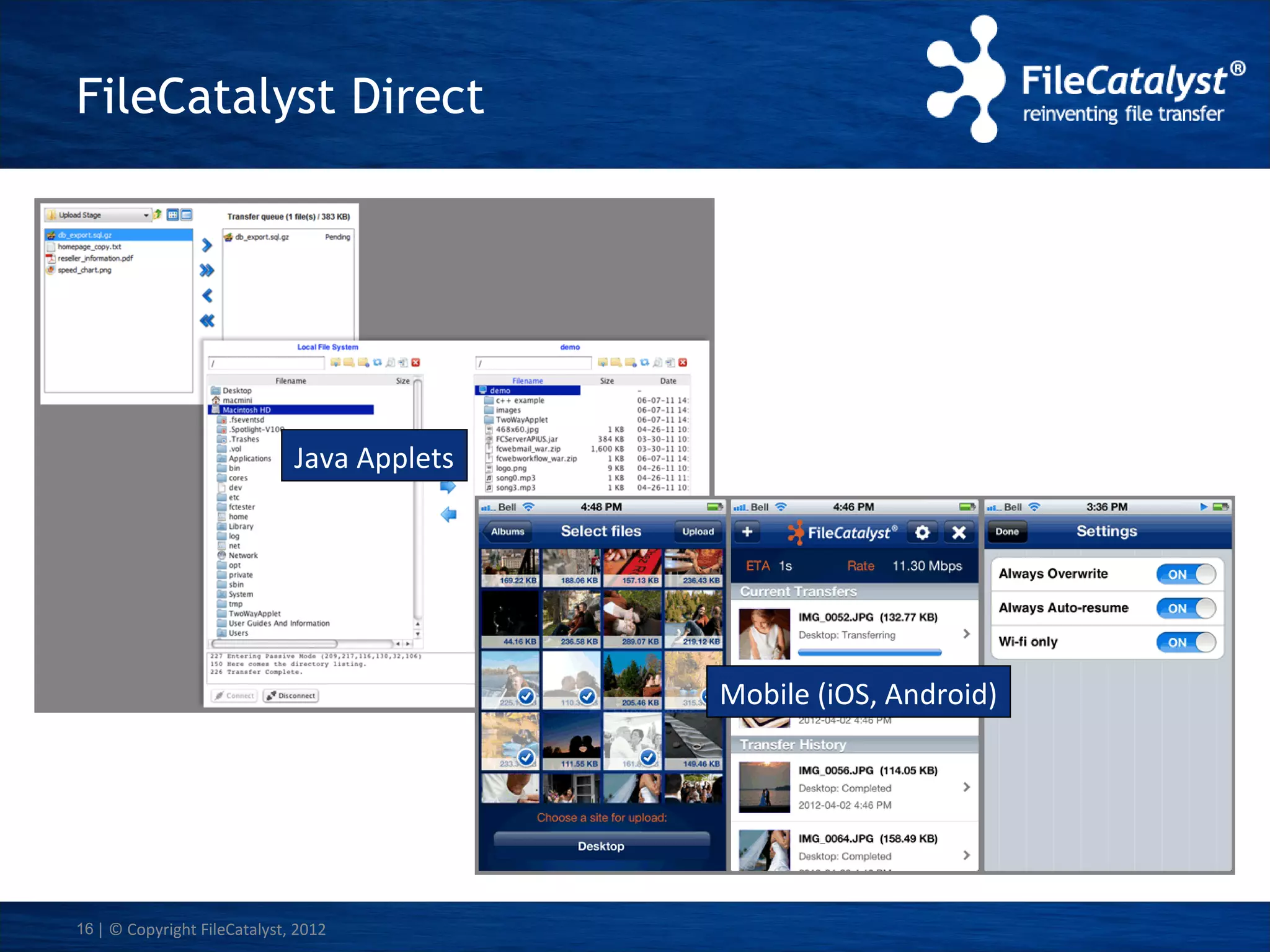Screen dimensions: 1270x952
Task: Expand IMG_0056.JPG history chevron
Action: tap(966, 787)
